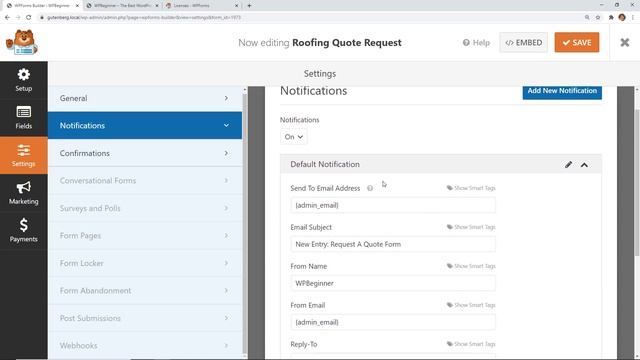Open the browser zoom magnifier icon
Screen dimensions: 640x360
(587, 18)
